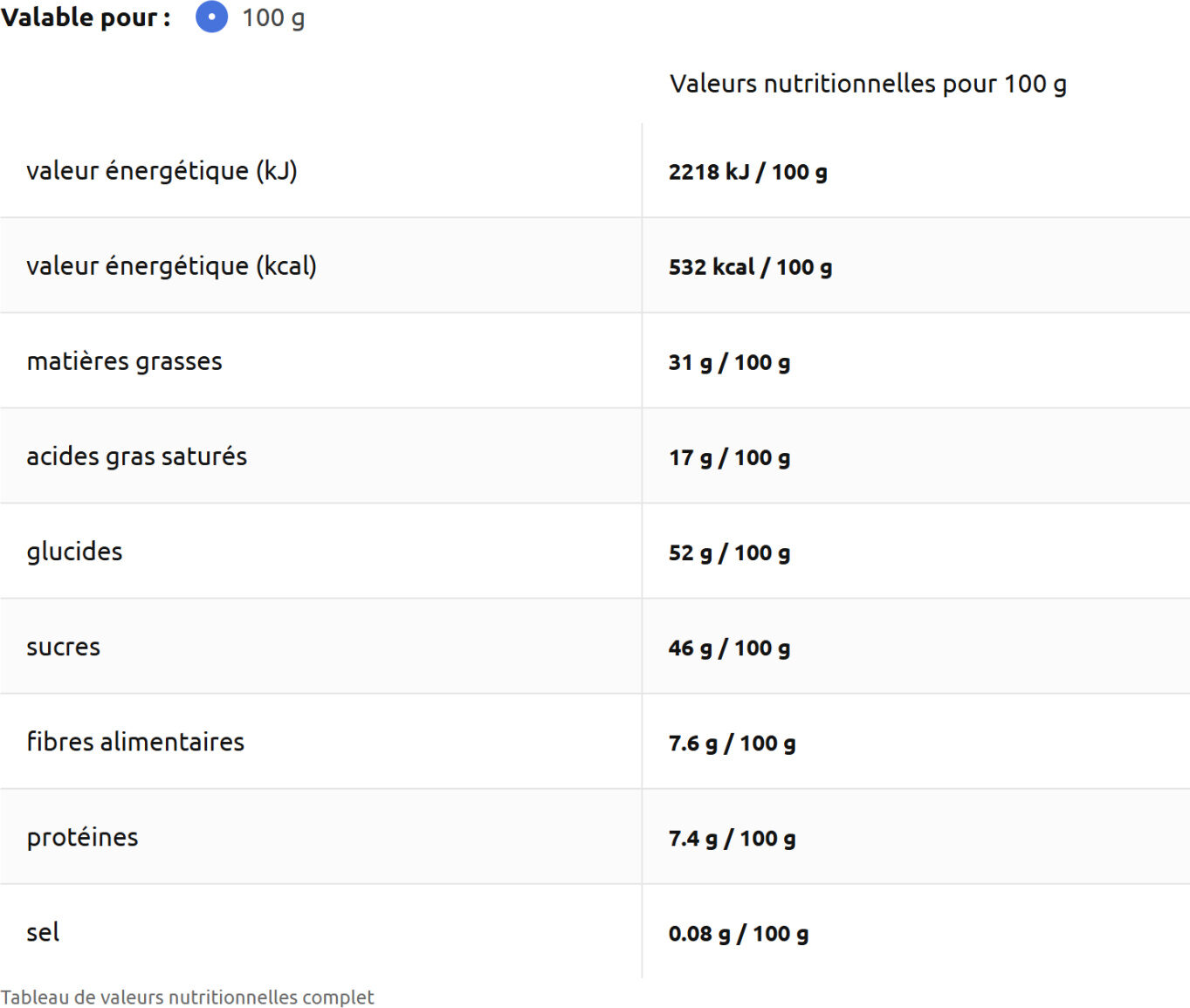Select the 52 g / 100 g value

(729, 552)
